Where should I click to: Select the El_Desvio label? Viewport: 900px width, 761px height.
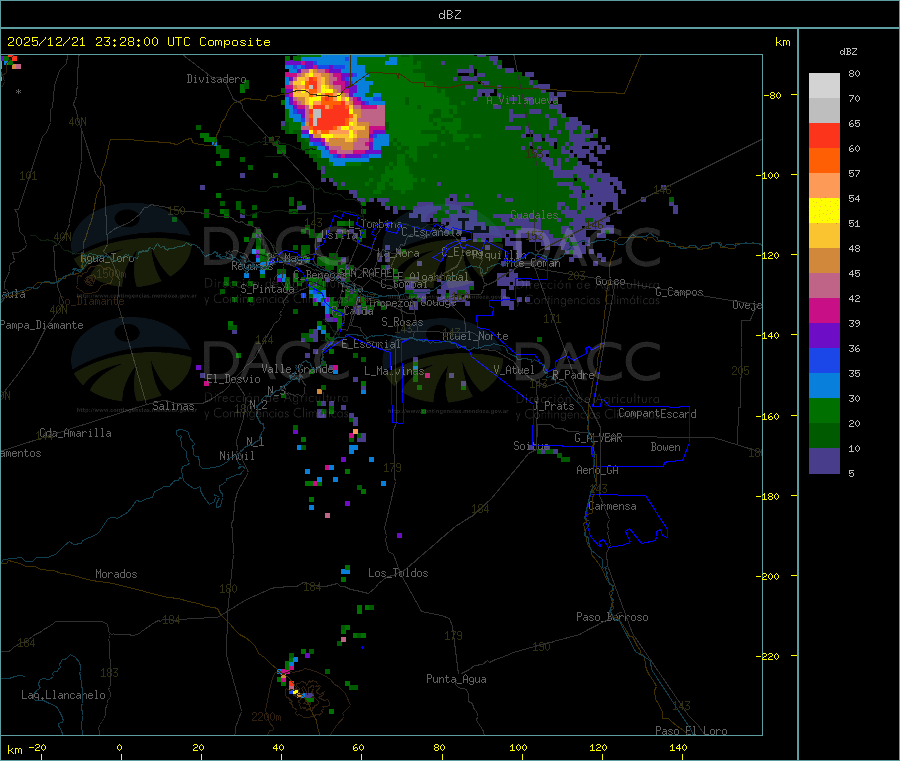coord(233,379)
